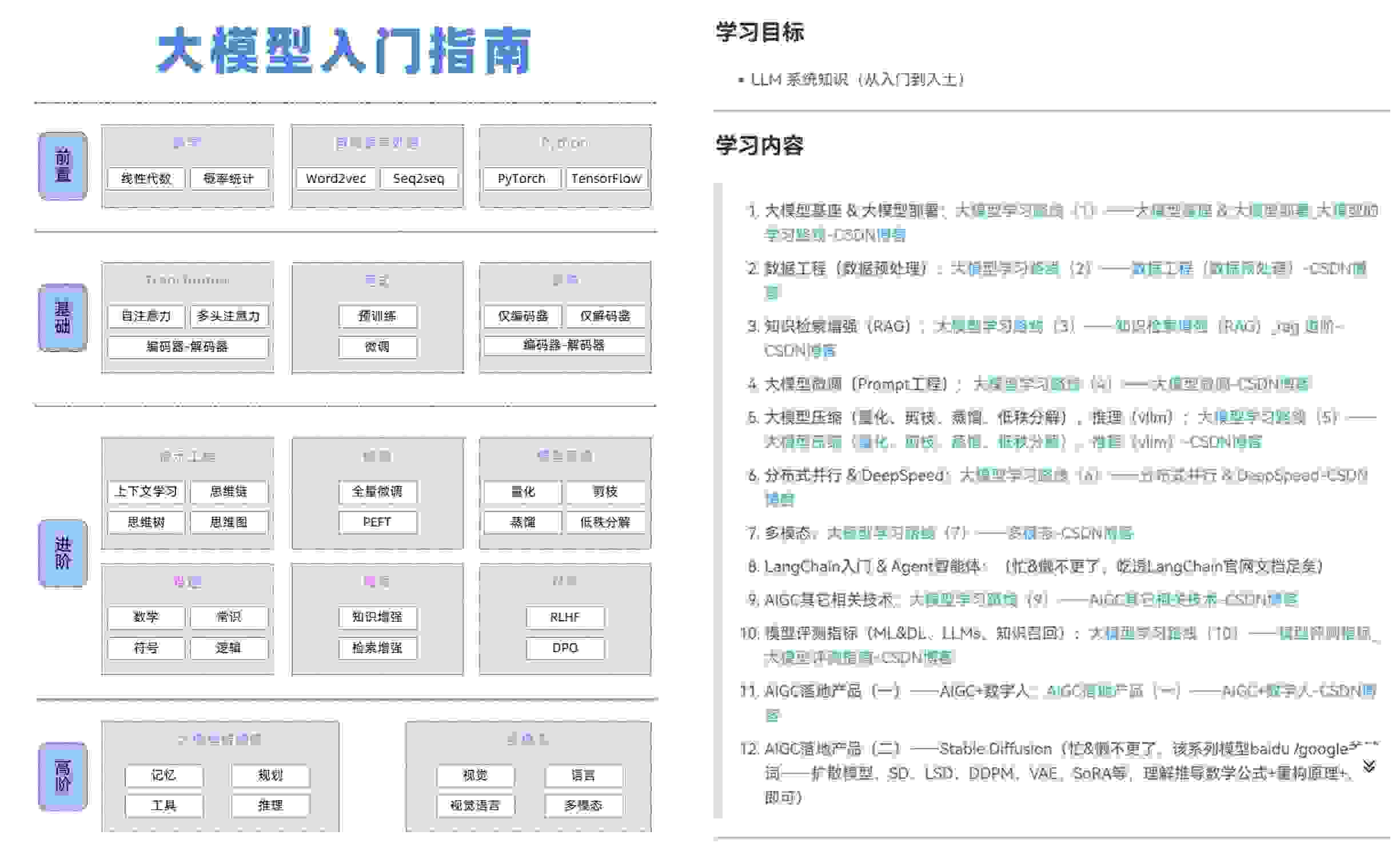Click the 推理 box beside 工具
The width and height of the screenshot is (1400, 843).
click(271, 806)
